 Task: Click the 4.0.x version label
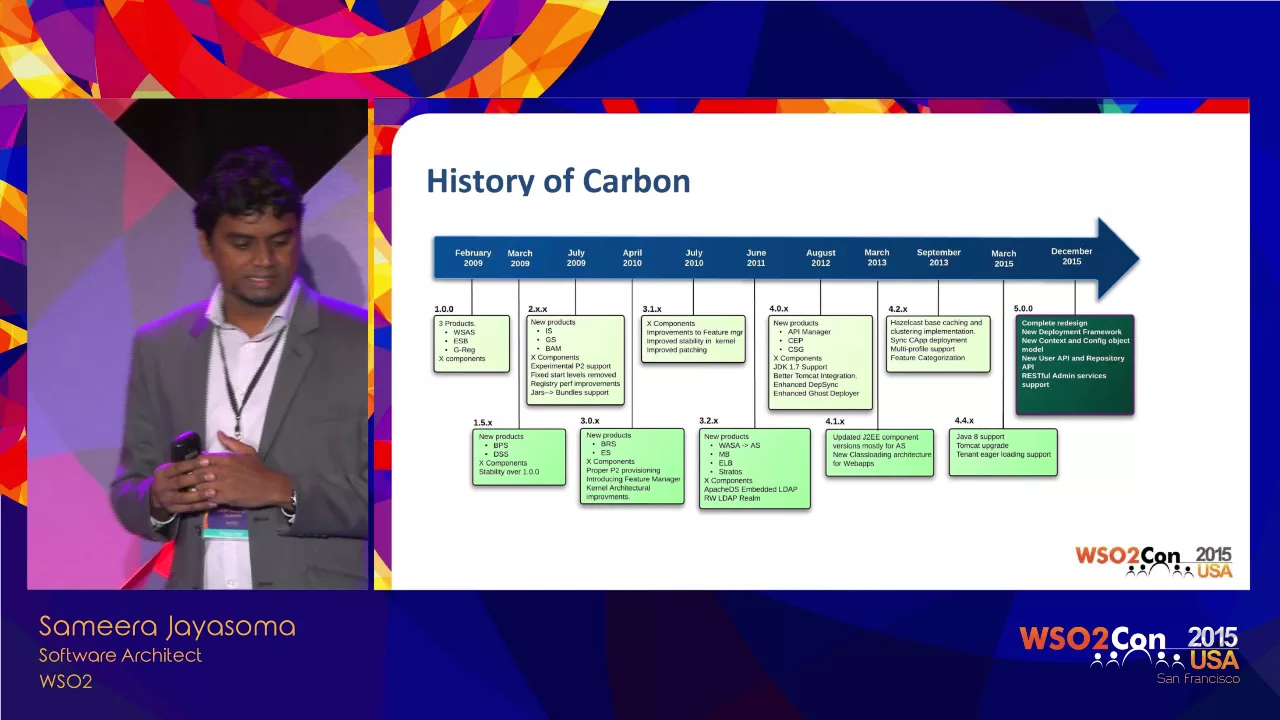(x=779, y=309)
